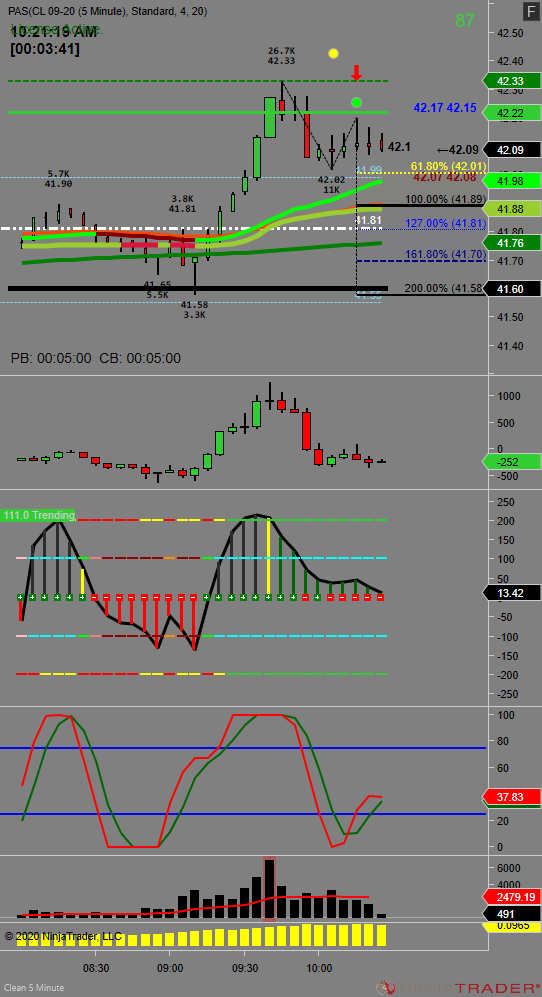The width and height of the screenshot is (542, 997).
Task: Click the 41.88 yellow-green price marker
Action: tap(511, 209)
